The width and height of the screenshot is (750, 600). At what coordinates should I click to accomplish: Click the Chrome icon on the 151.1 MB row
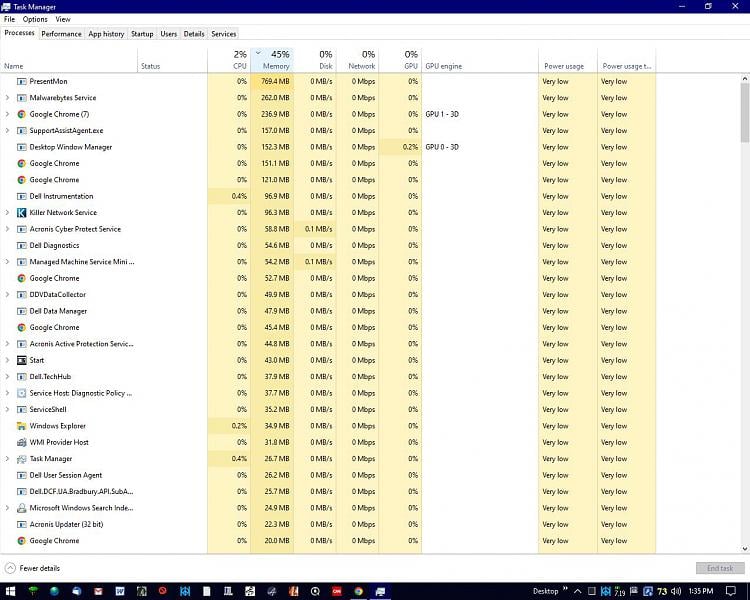pyautogui.click(x=22, y=164)
